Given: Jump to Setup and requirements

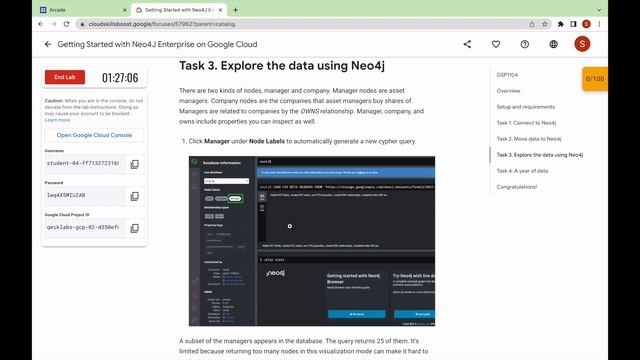Looking at the screenshot, I should (x=526, y=107).
